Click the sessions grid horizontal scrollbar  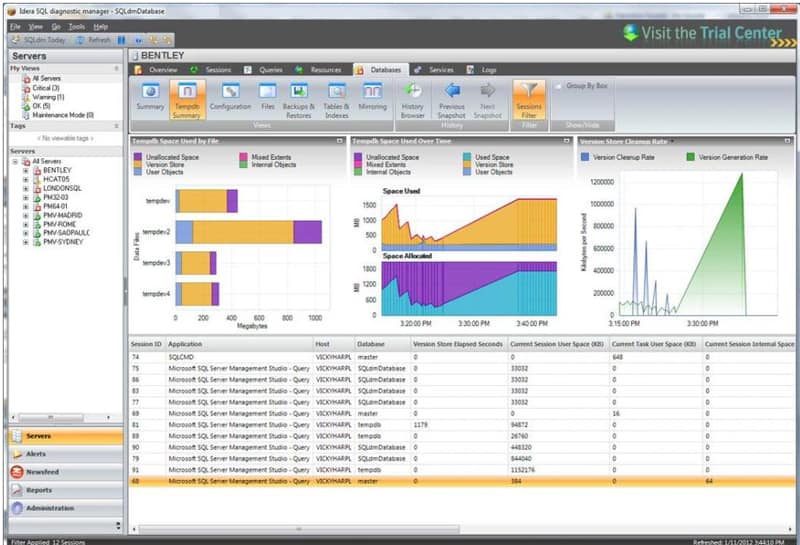coord(299,529)
